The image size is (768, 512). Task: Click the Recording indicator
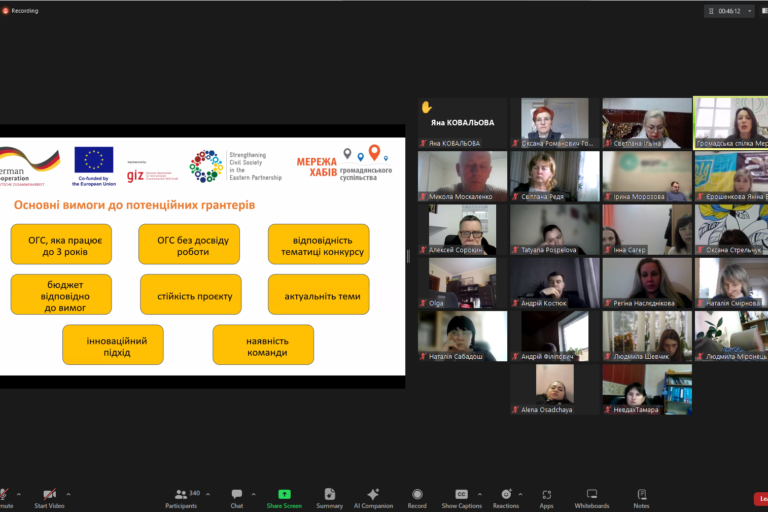click(20, 10)
